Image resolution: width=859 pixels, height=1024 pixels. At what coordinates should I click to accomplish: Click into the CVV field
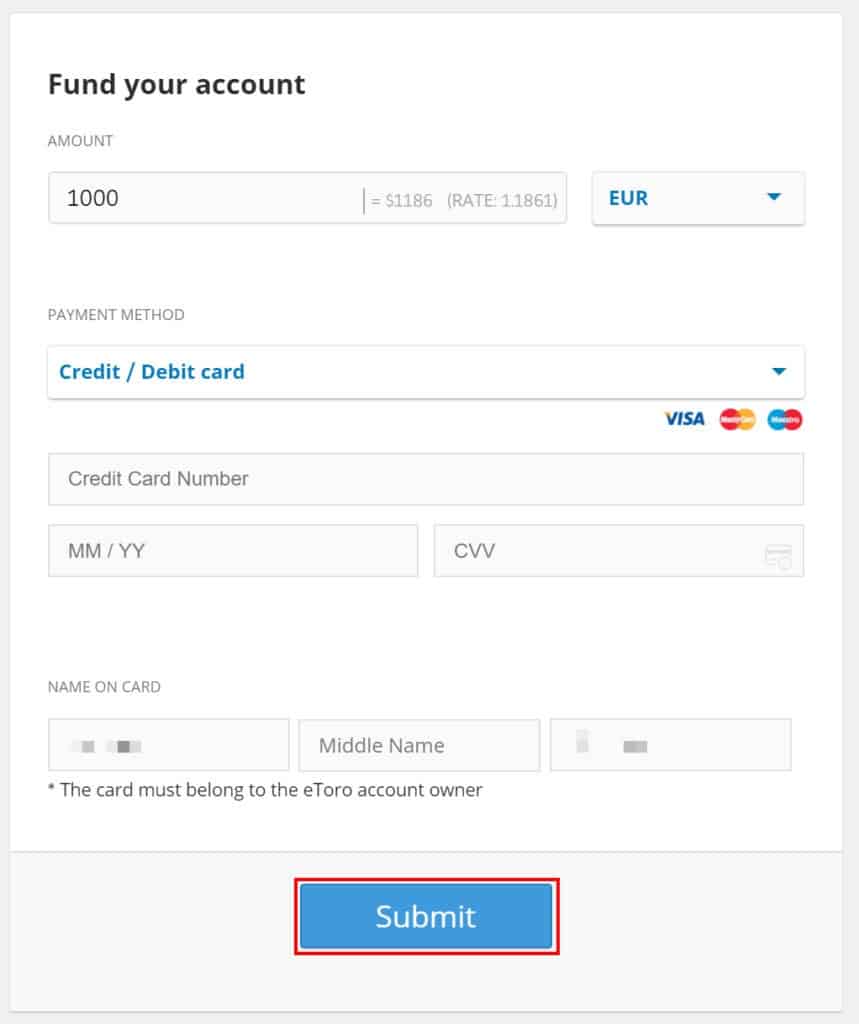(x=619, y=551)
